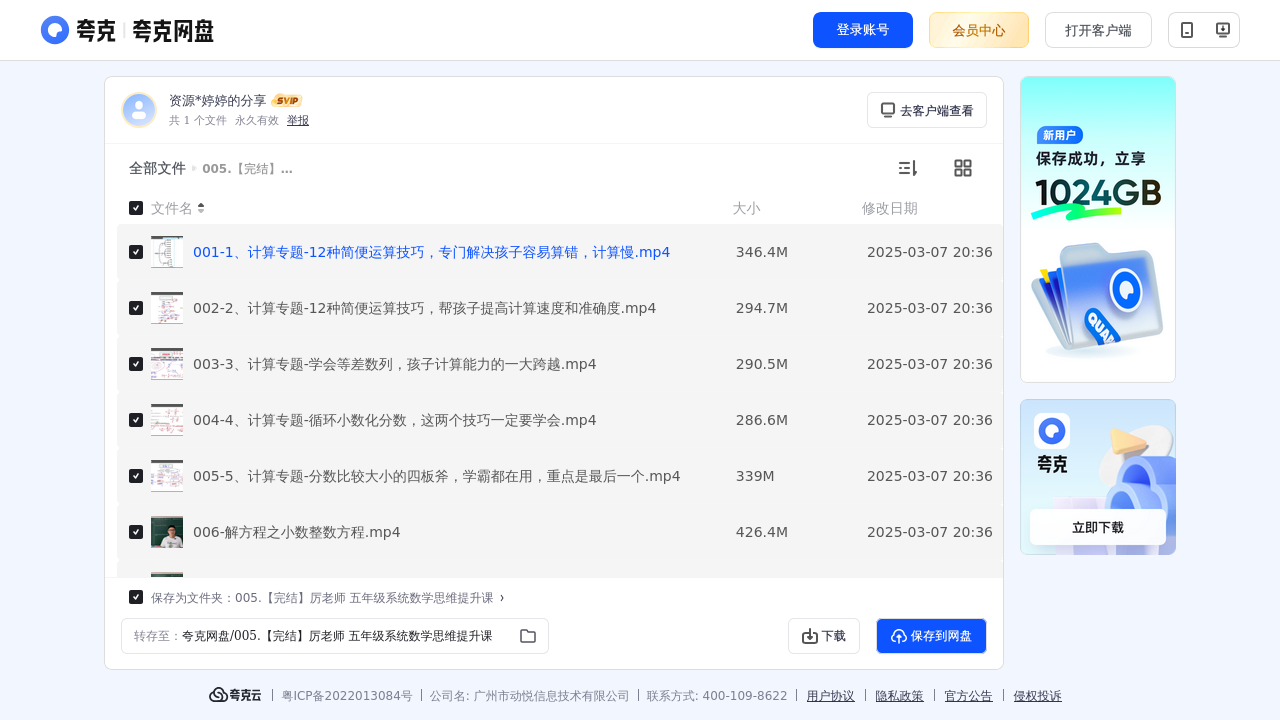The width and height of the screenshot is (1280, 720).
Task: Click the 346.4M size value
Action: [762, 252]
